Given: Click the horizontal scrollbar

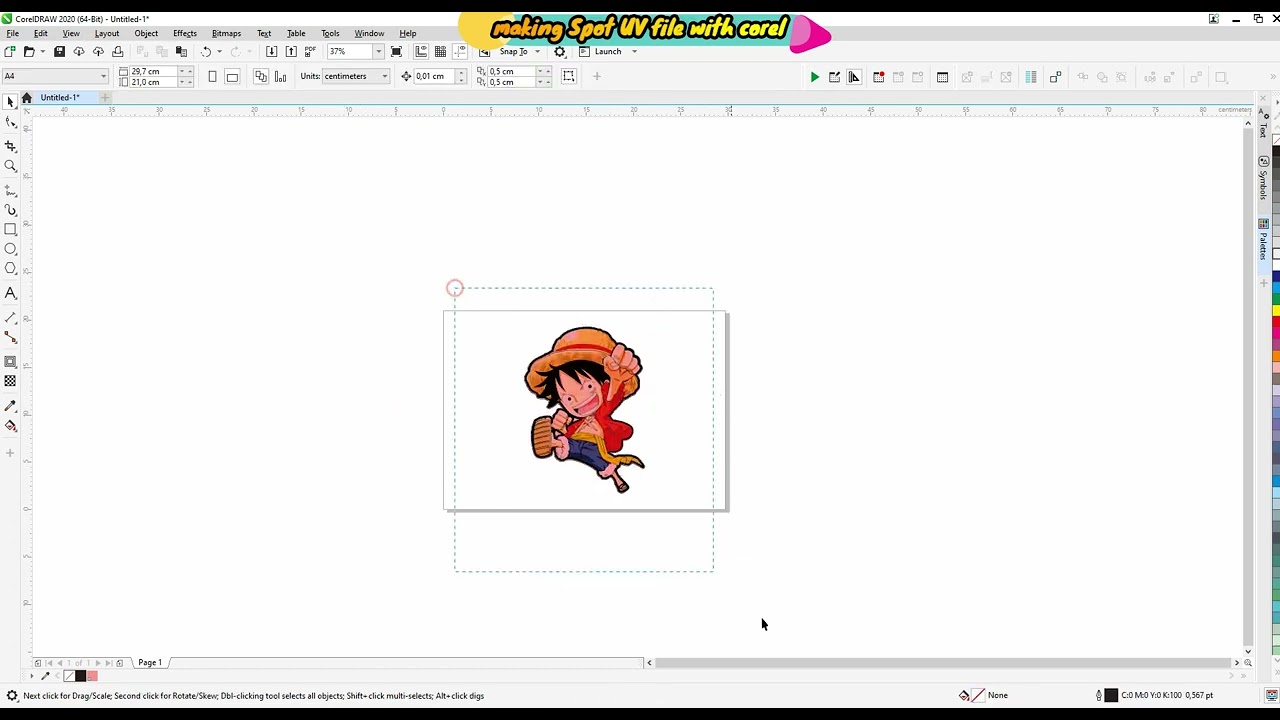Looking at the screenshot, I should tap(944, 662).
